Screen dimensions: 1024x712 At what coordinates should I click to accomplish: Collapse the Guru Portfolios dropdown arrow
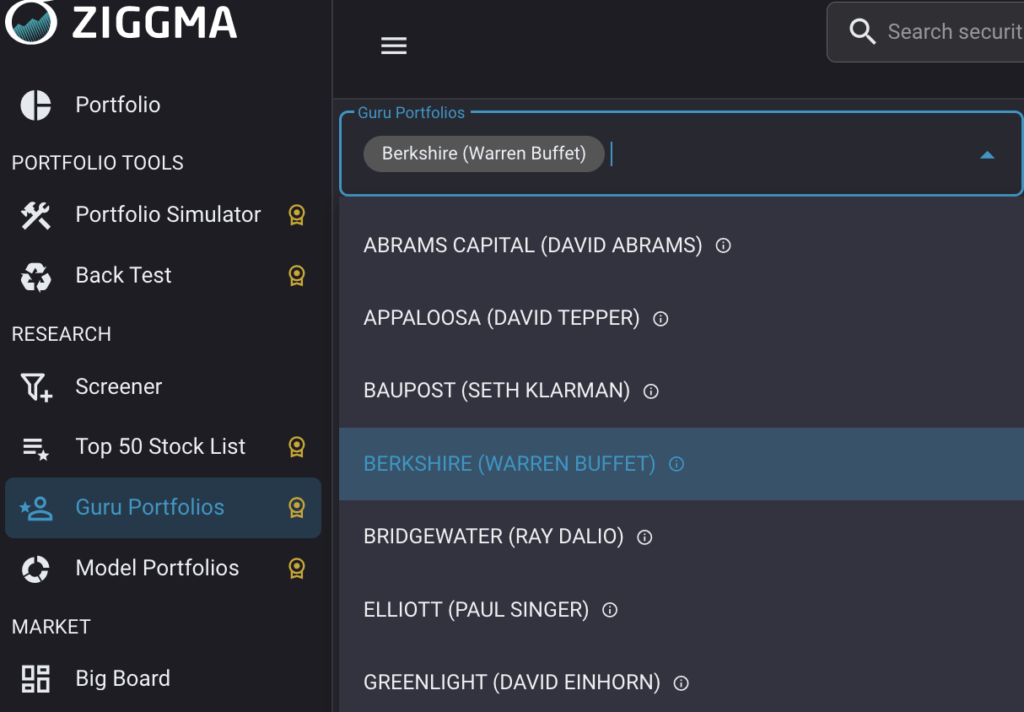[987, 155]
